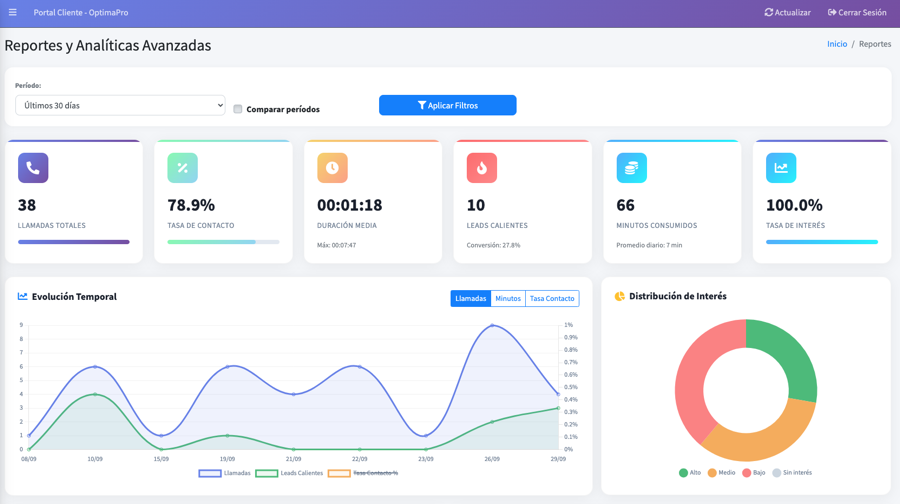The height and width of the screenshot is (504, 900).
Task: Go to Inicio breadcrumb link
Action: point(836,44)
